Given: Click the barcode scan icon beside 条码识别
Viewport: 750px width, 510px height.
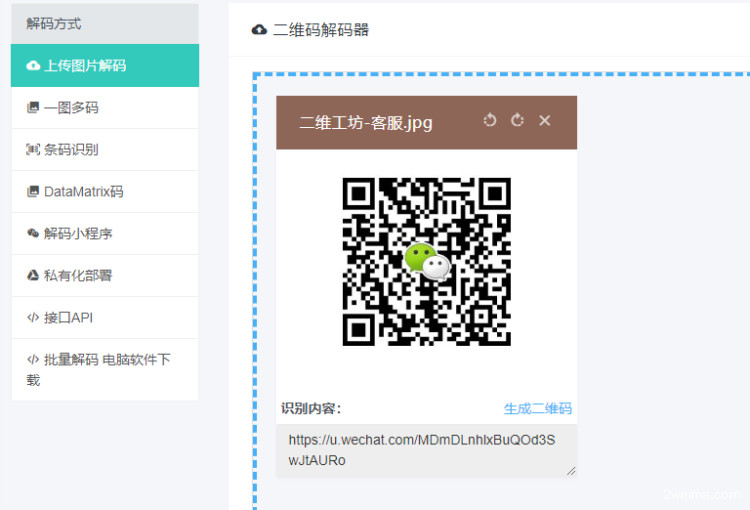Looking at the screenshot, I should click(x=33, y=150).
